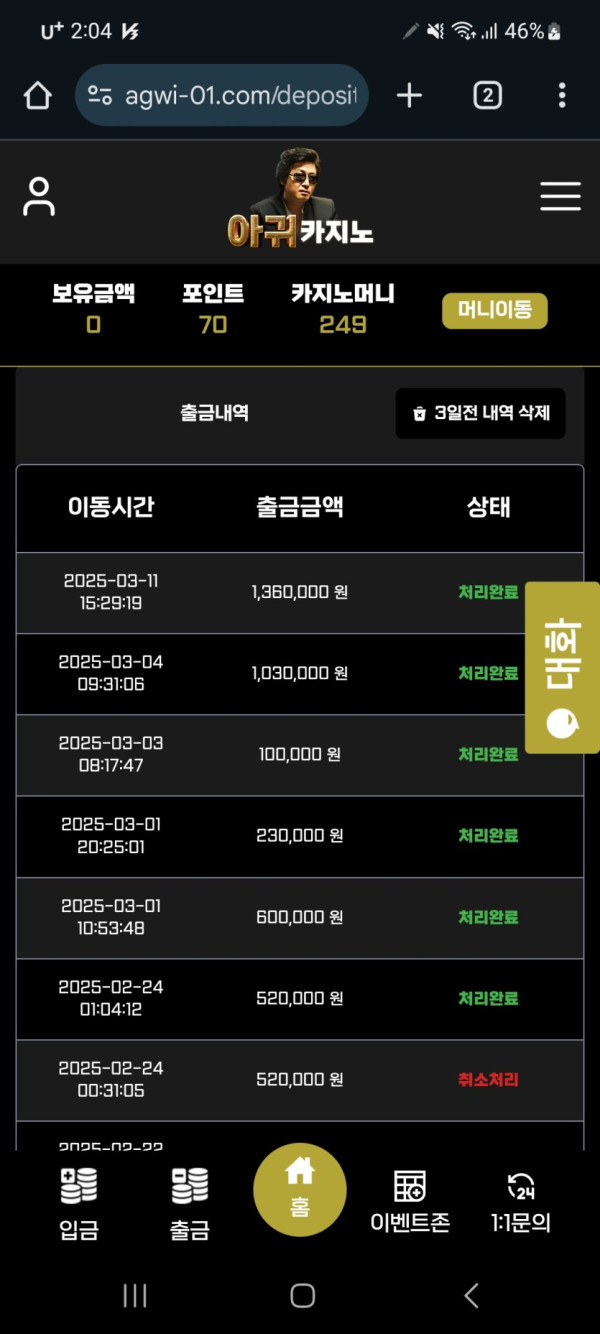Open a new tab with plus icon
The width and height of the screenshot is (600, 1334).
(x=409, y=96)
